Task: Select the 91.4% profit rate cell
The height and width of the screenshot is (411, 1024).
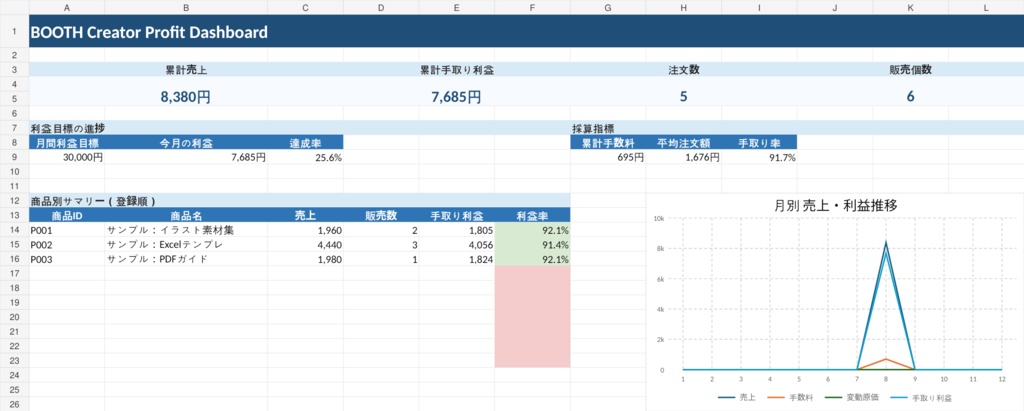Action: pos(532,244)
